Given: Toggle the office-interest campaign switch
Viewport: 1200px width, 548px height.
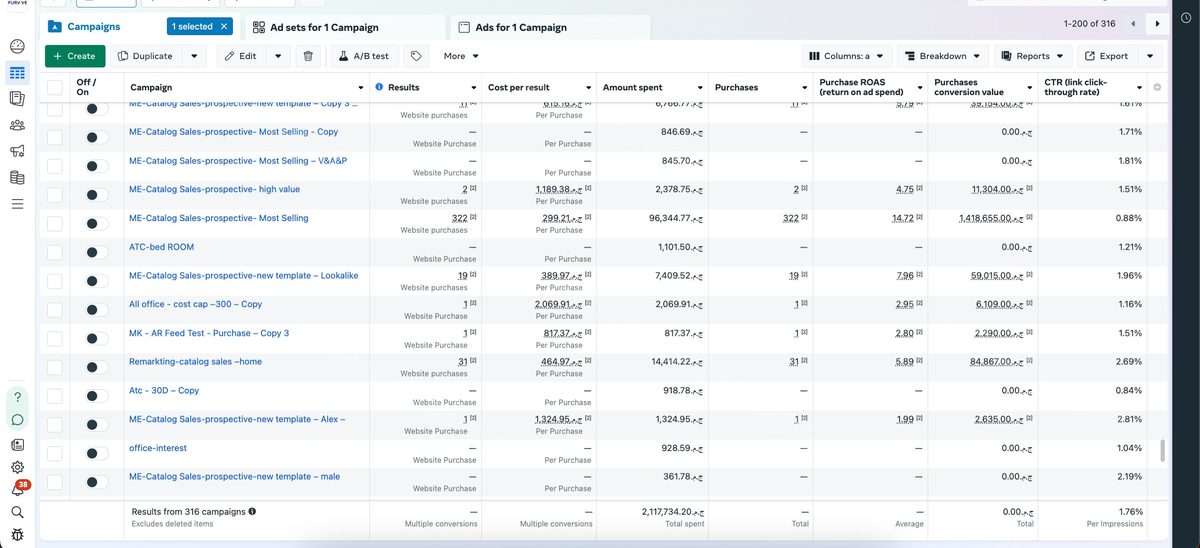Looking at the screenshot, I should click(97, 453).
